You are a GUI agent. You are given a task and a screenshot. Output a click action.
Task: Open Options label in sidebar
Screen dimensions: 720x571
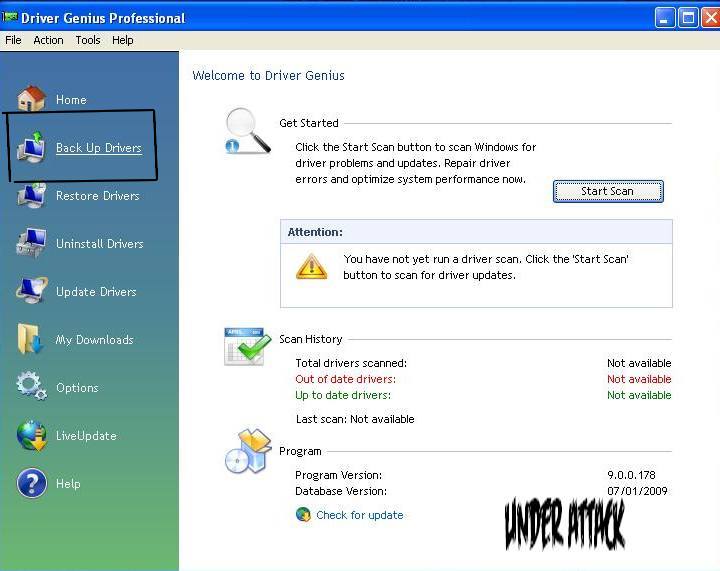tap(77, 388)
